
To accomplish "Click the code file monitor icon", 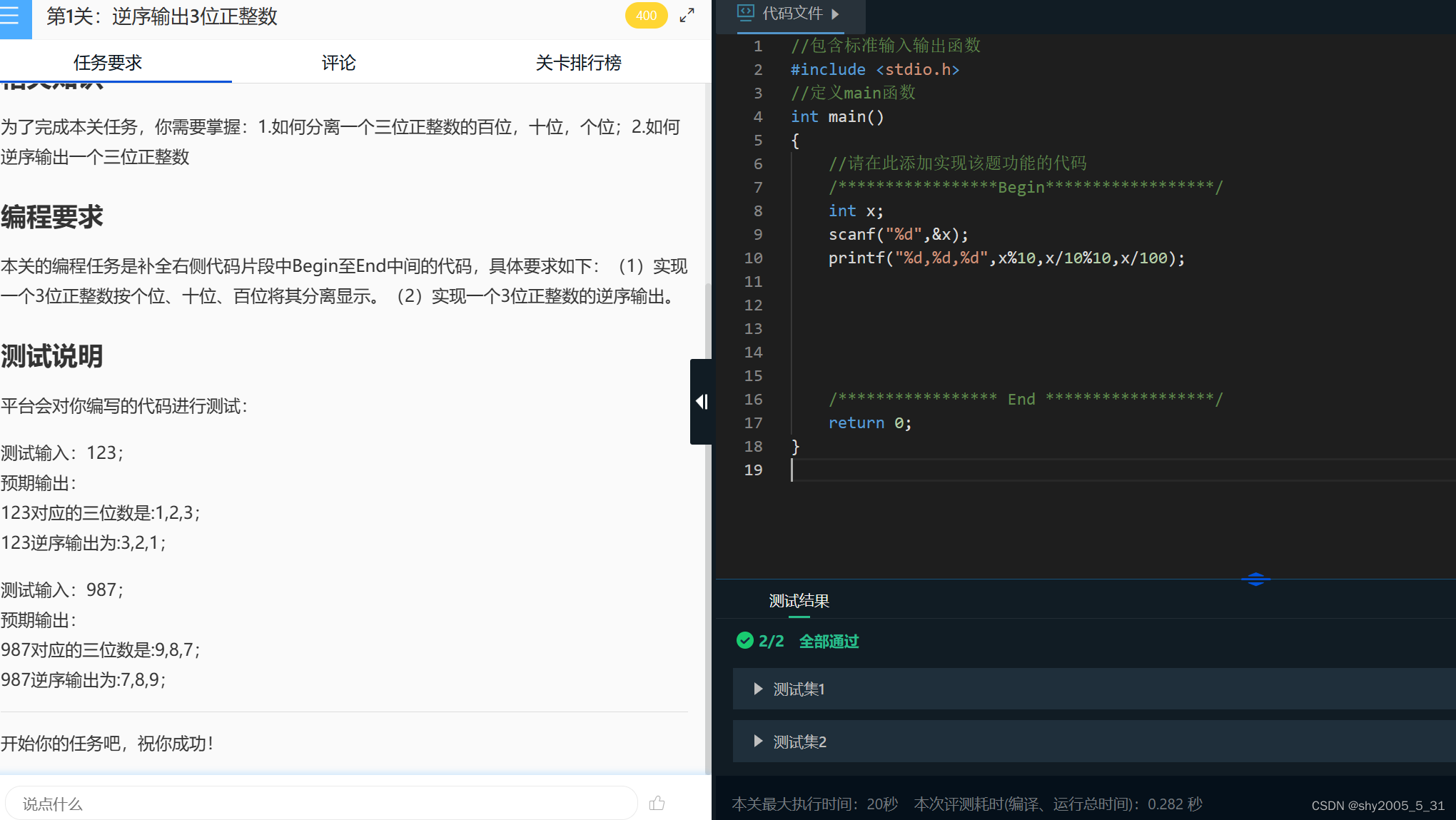I will pyautogui.click(x=745, y=12).
